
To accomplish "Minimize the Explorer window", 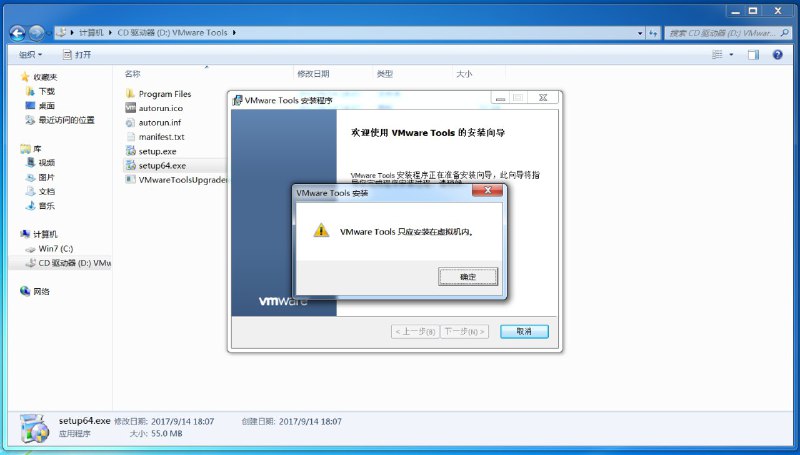I will 736,11.
